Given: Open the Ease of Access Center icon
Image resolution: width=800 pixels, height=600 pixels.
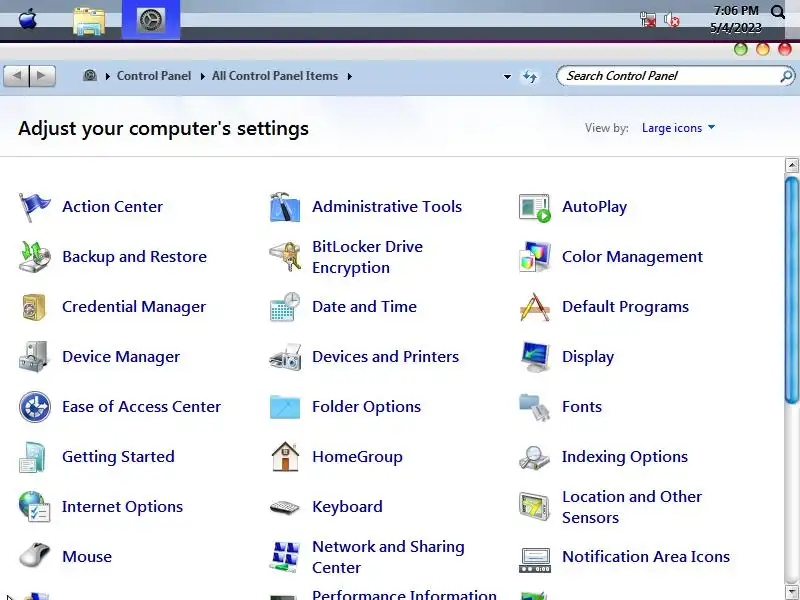Looking at the screenshot, I should point(35,407).
